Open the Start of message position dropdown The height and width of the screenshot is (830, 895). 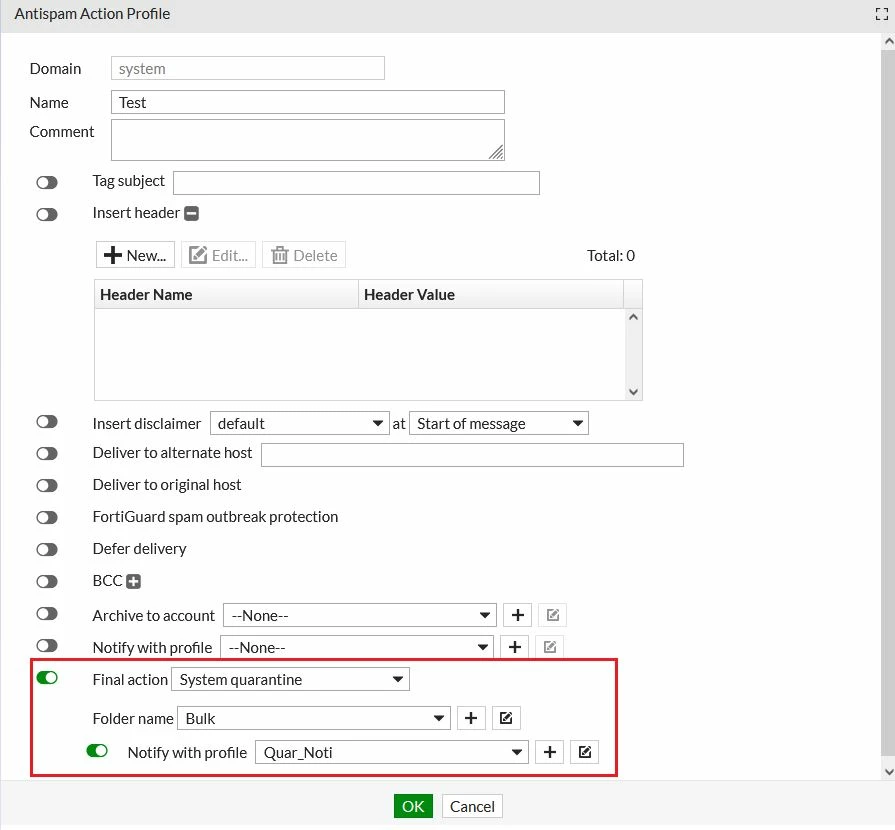tap(499, 424)
